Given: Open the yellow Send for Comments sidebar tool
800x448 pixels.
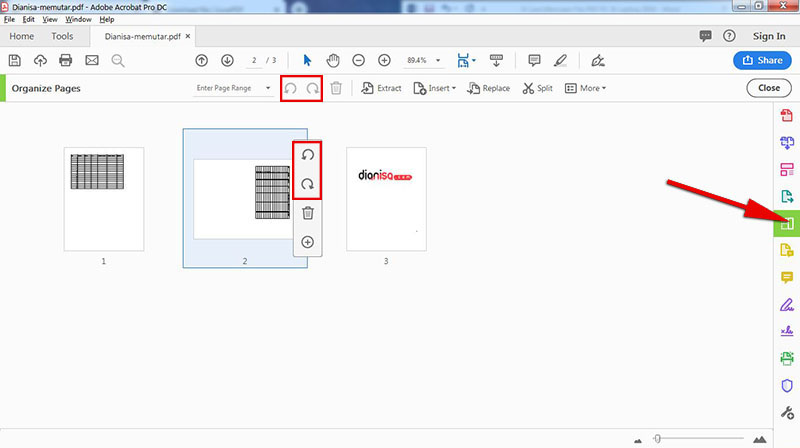Looking at the screenshot, I should click(x=786, y=251).
